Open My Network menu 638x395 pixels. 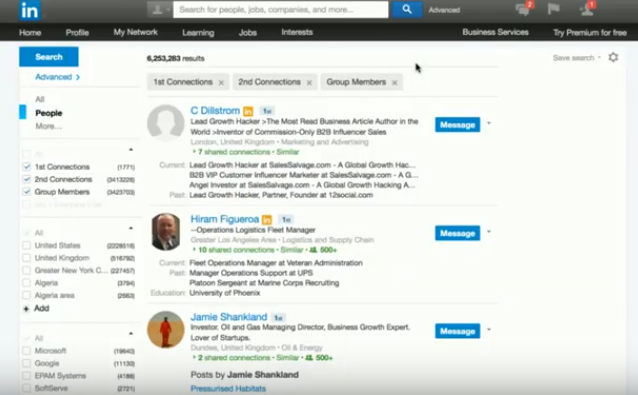coord(135,32)
